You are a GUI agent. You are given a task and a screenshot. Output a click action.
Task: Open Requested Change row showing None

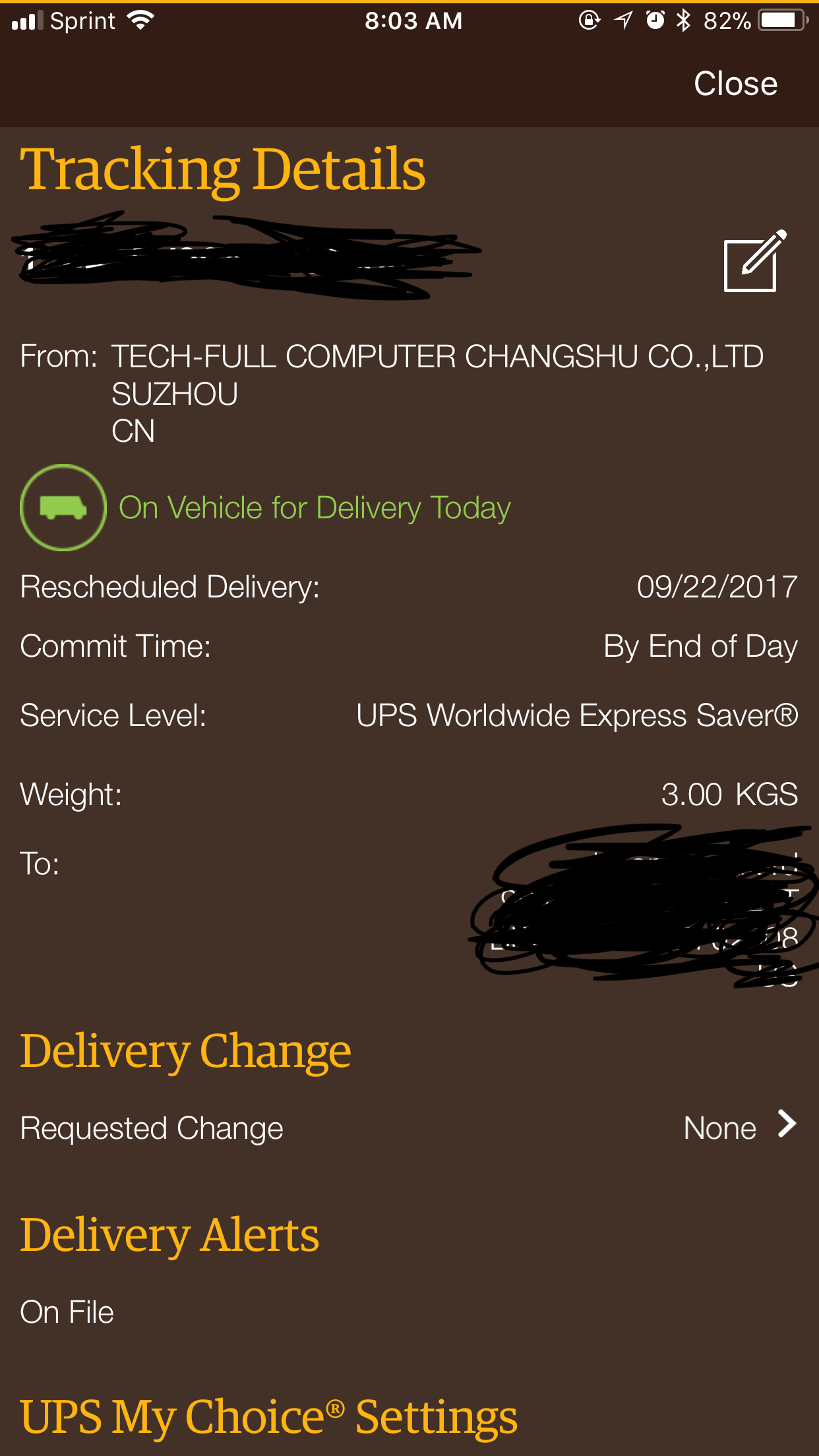click(x=409, y=1128)
